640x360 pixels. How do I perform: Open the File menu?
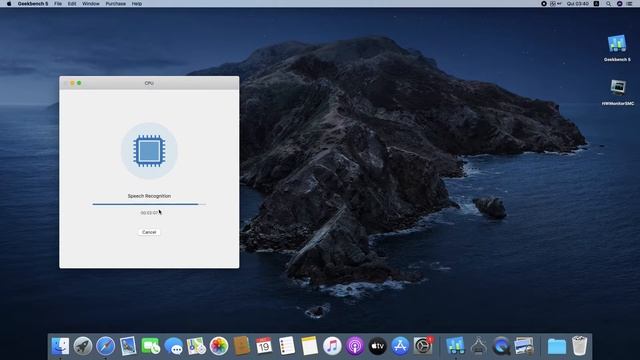(58, 4)
